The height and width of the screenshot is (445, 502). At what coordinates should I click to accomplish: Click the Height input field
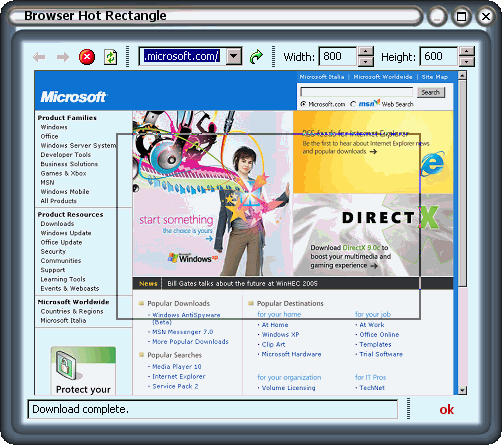click(439, 56)
